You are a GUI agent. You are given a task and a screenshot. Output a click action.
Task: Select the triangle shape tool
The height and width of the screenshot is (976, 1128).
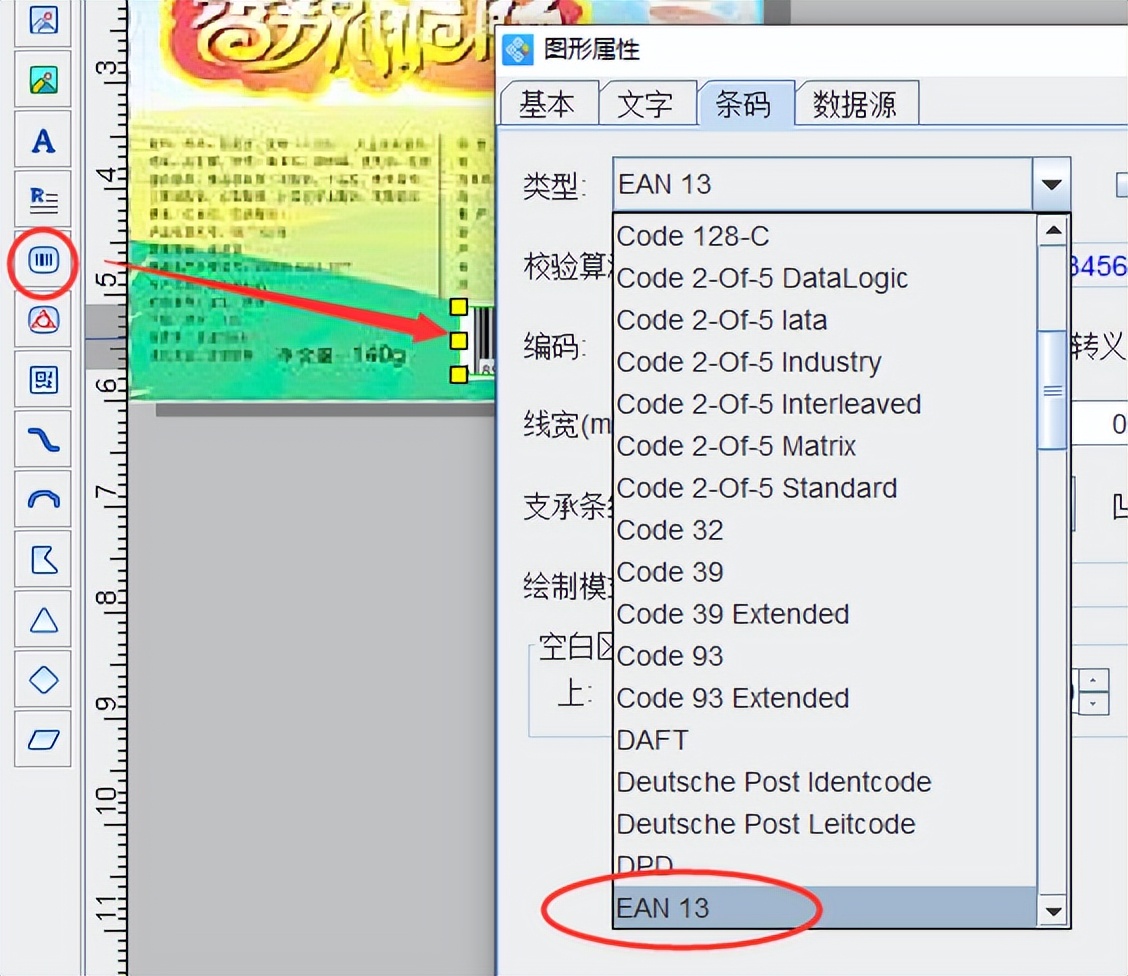click(x=43, y=619)
